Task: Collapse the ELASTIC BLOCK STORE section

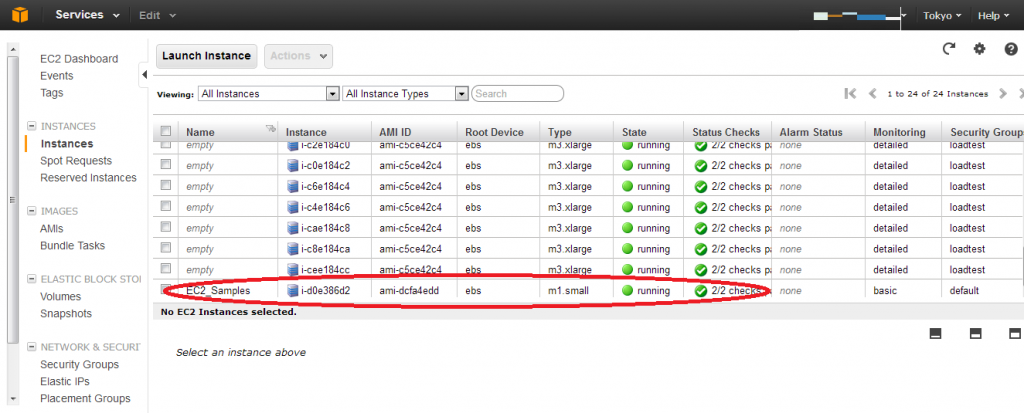Action: (x=31, y=279)
